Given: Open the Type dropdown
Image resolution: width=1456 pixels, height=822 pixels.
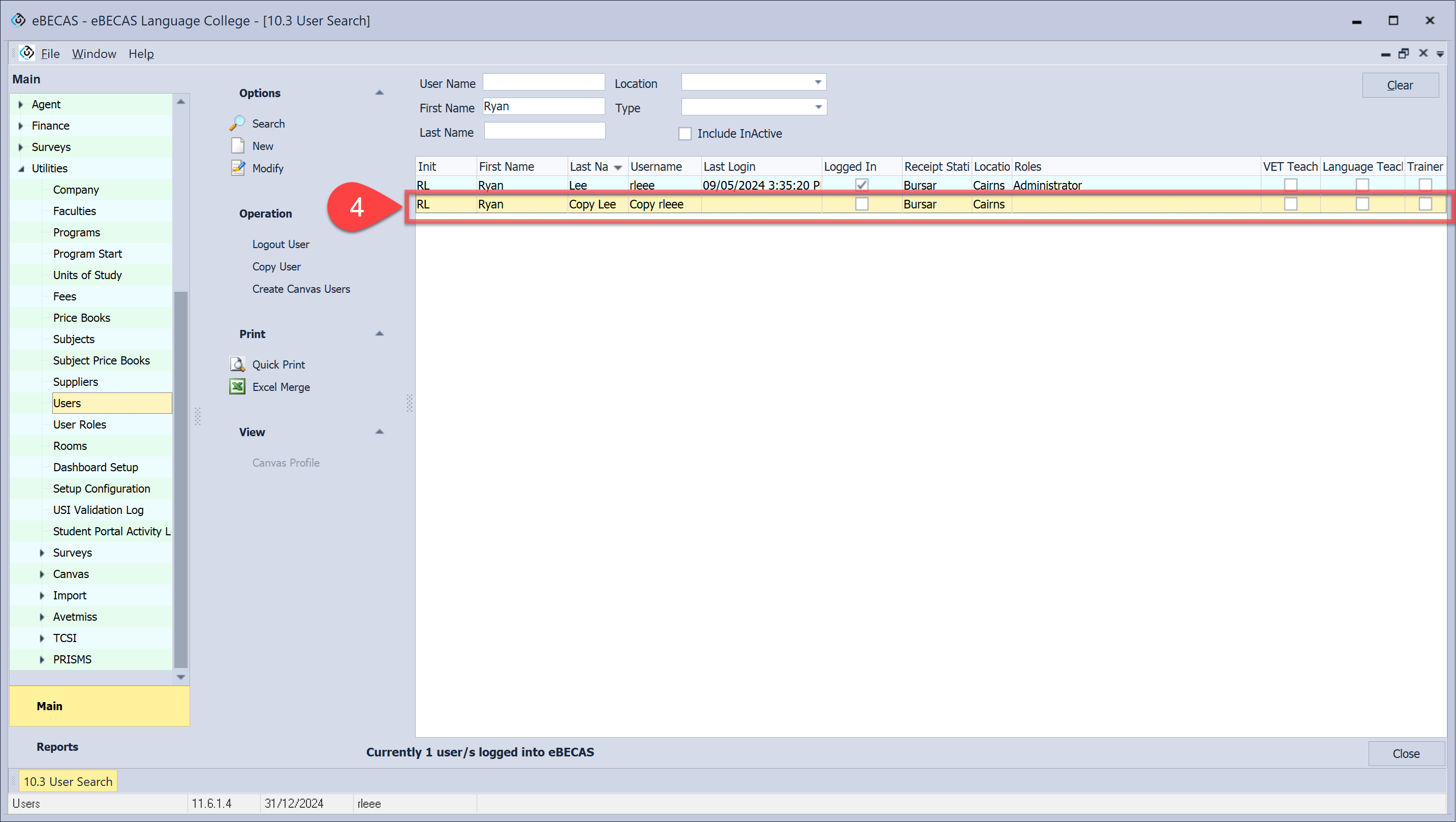Looking at the screenshot, I should tap(817, 107).
